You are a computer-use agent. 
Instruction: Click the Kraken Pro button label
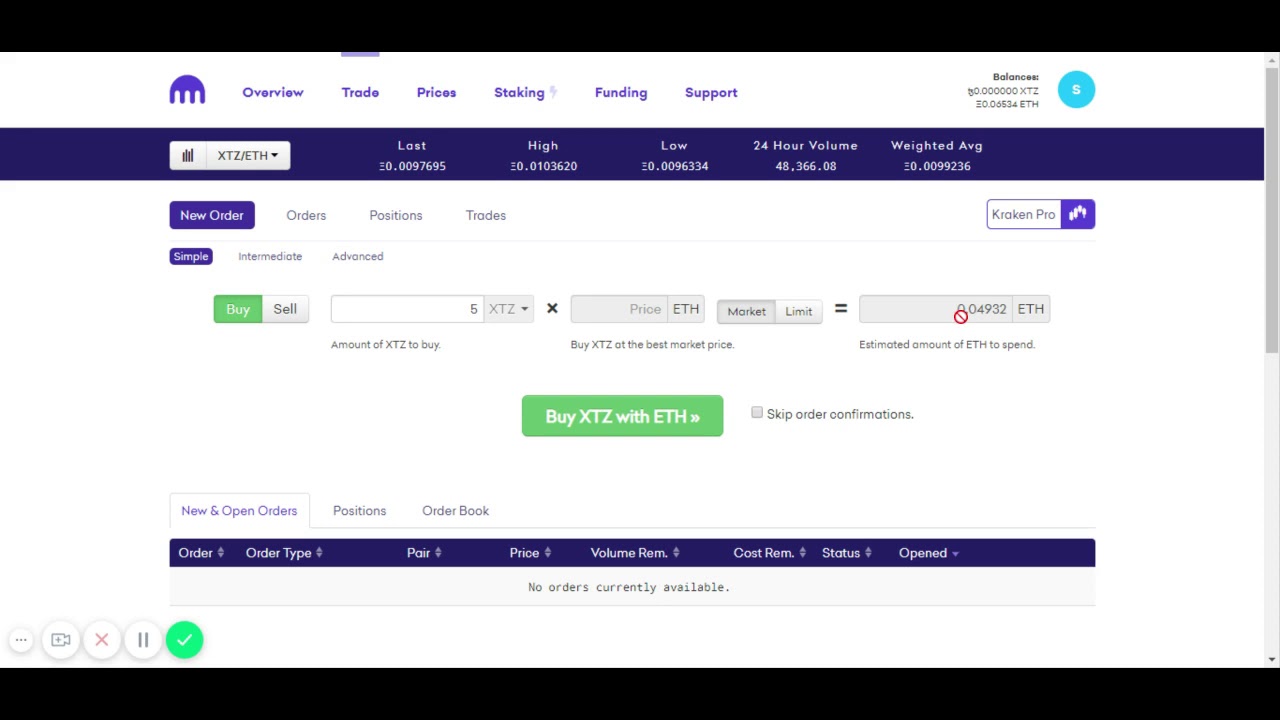[x=1023, y=214]
